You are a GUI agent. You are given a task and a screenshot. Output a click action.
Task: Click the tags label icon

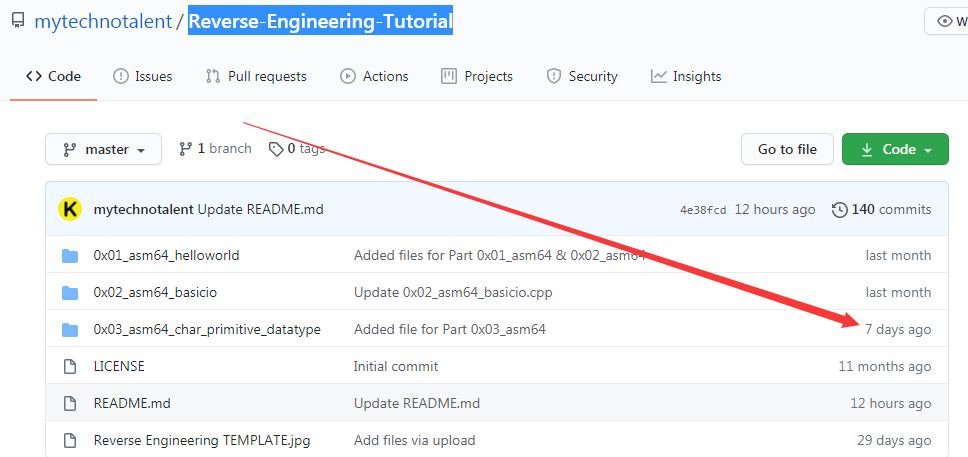(x=276, y=149)
